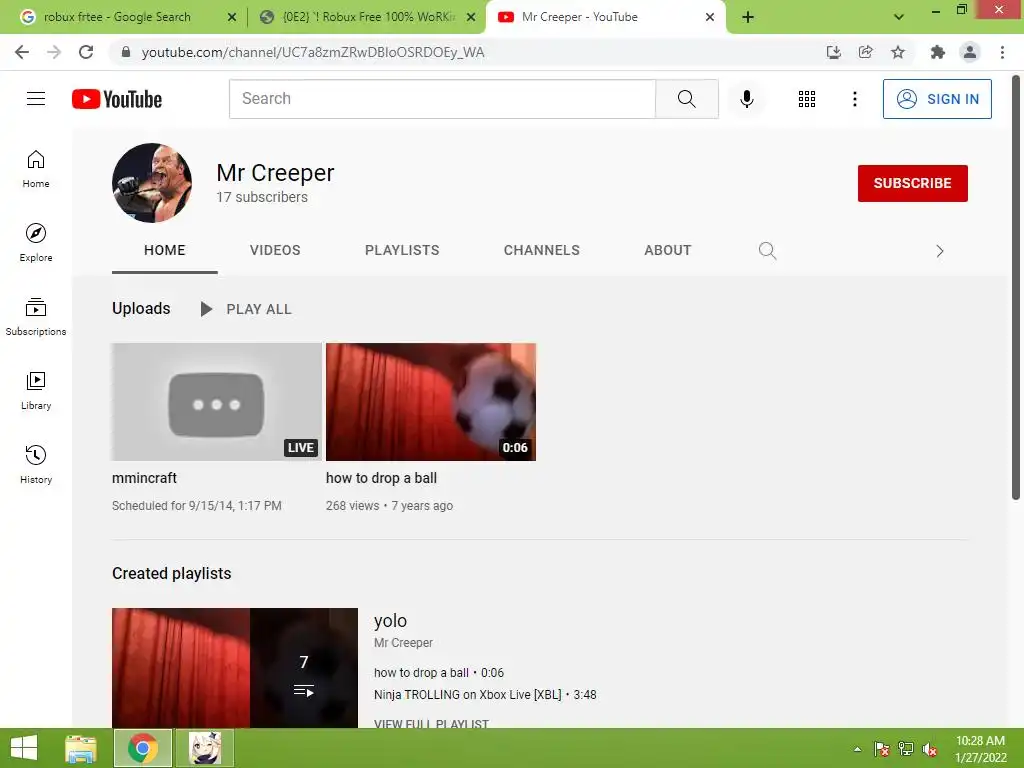Click the muted volume tray icon
The image size is (1024, 768).
pyautogui.click(x=930, y=749)
